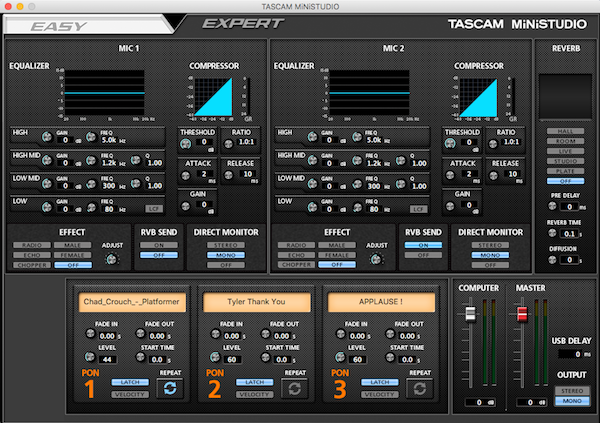Toggle the PON 1 repeat icon

pyautogui.click(x=169, y=389)
